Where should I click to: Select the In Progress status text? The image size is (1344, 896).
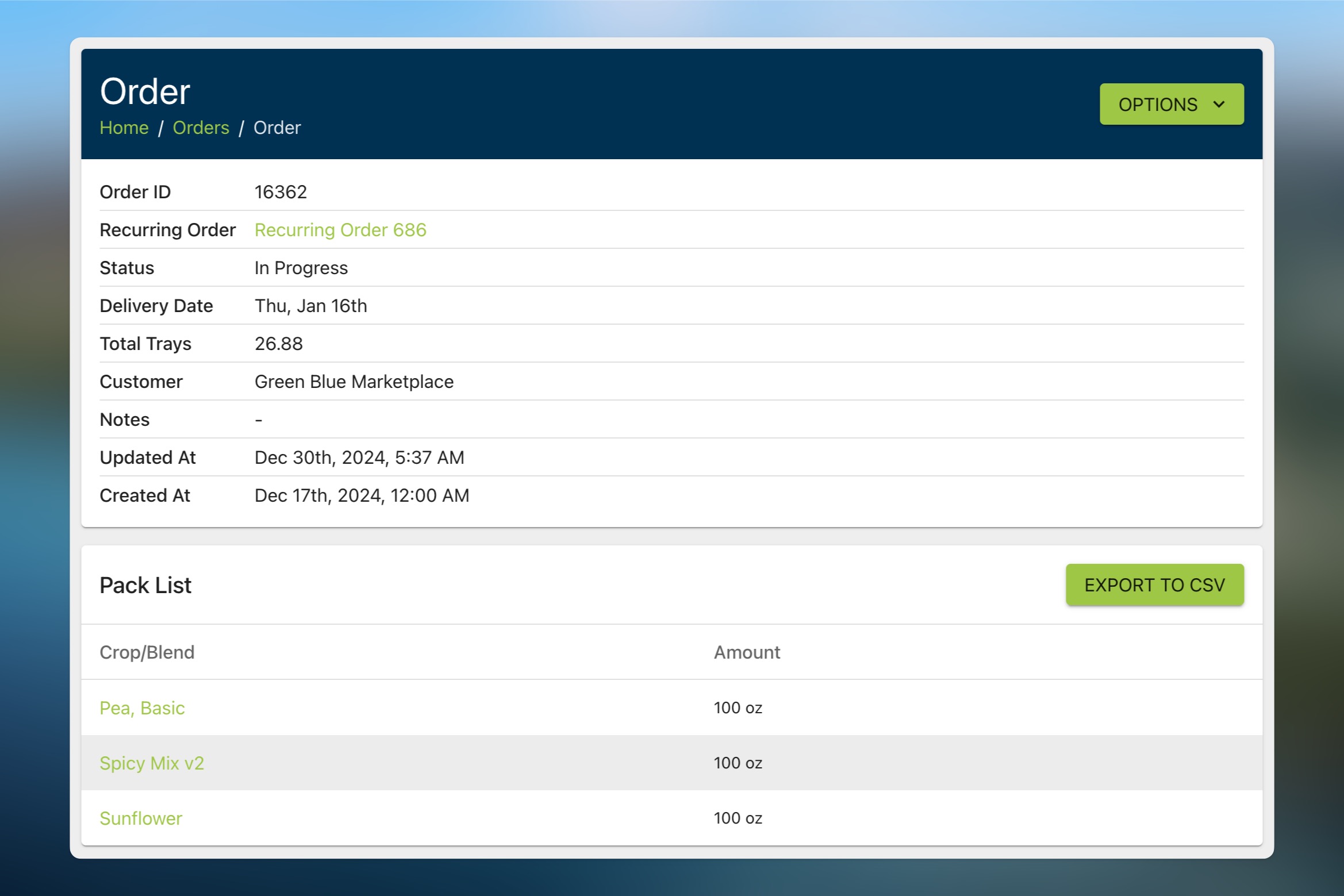[x=301, y=267]
